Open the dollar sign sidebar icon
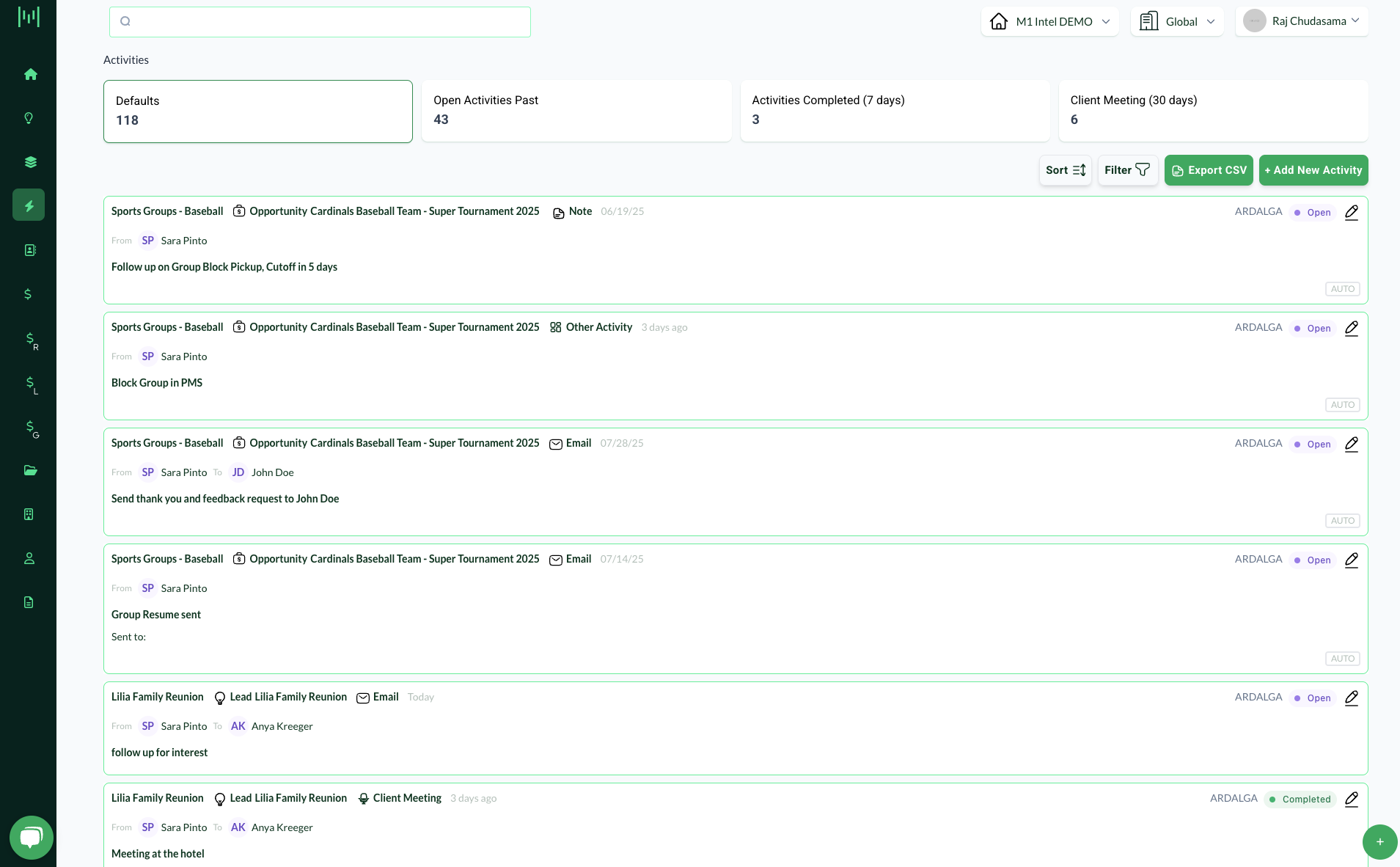 coord(28,294)
